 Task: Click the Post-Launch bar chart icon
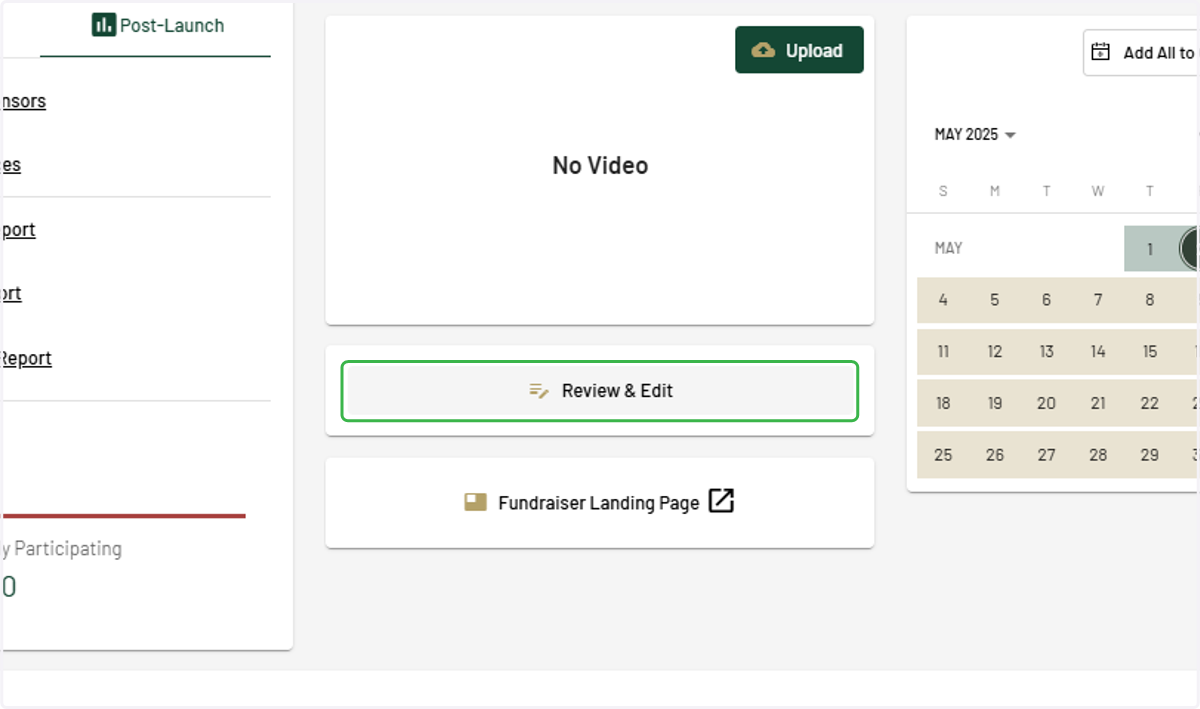pyautogui.click(x=104, y=26)
